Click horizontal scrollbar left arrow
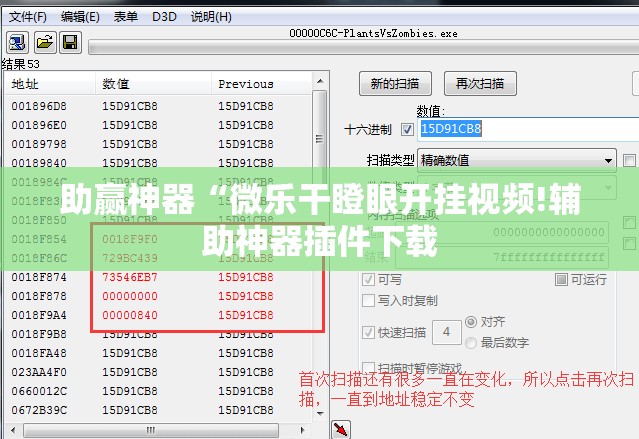The width and height of the screenshot is (639, 439). point(13,430)
